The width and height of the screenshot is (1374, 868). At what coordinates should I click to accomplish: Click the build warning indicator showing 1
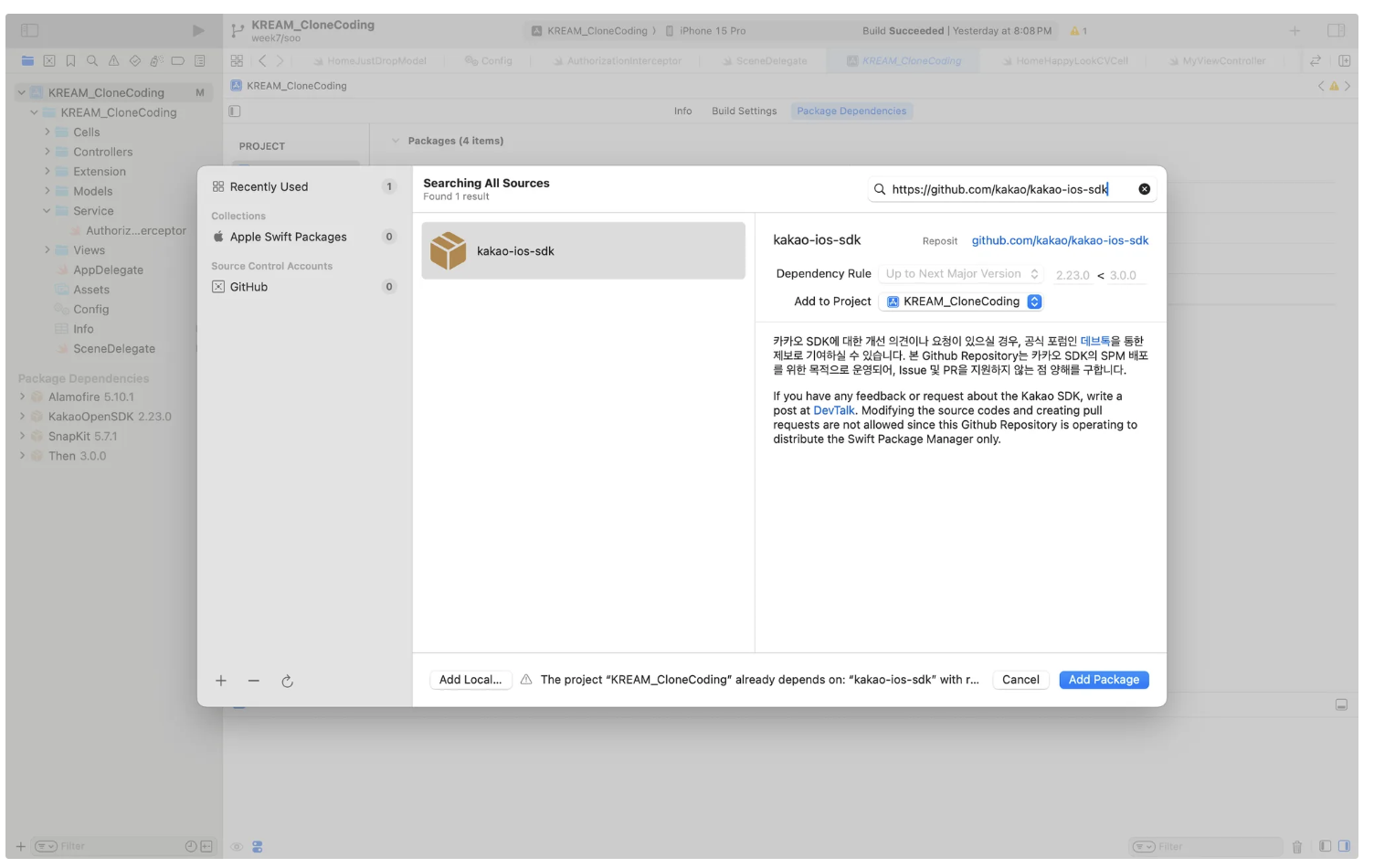tap(1079, 31)
